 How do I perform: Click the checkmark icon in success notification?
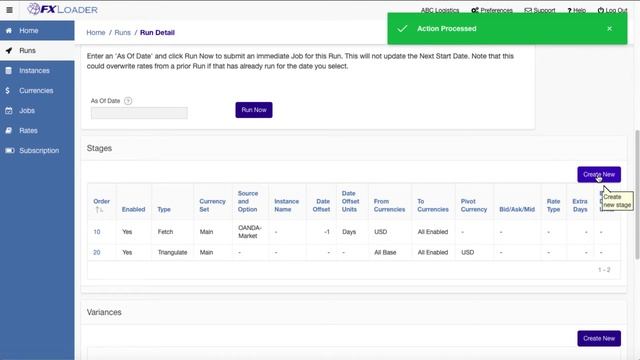coord(402,29)
